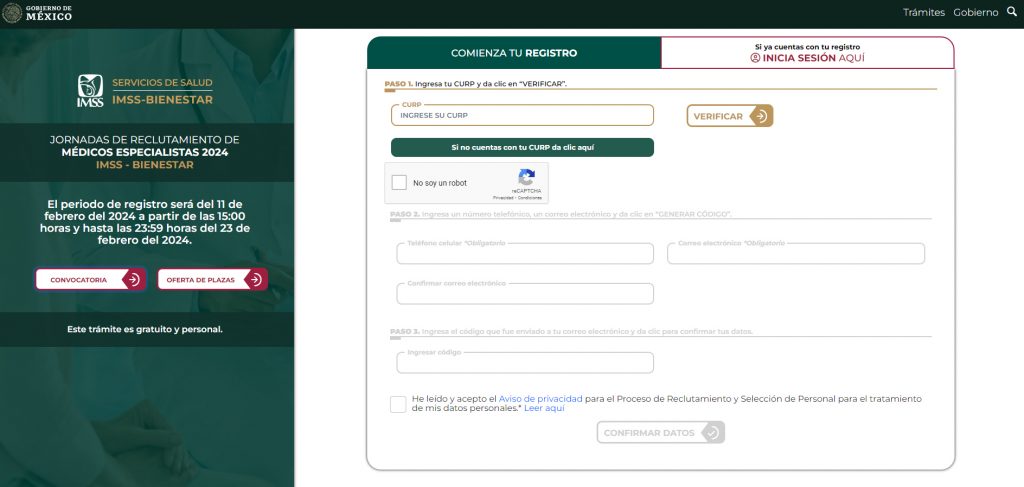1024x487 pixels.
Task: Click the arrow icon on OFERTA DE PLAZAS
Action: [x=256, y=280]
